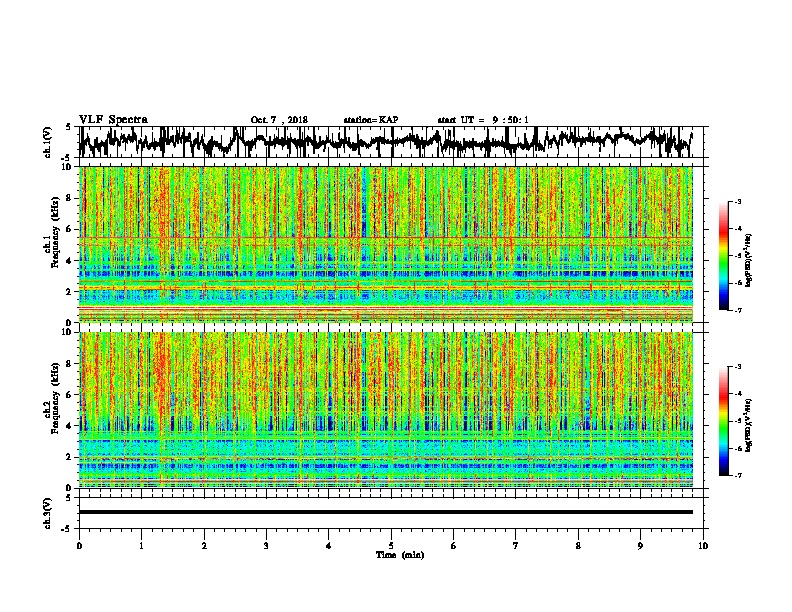This screenshot has width=792, height=612.
Task: Click the "VLF Spectra" plot title
Action: pyautogui.click(x=113, y=120)
